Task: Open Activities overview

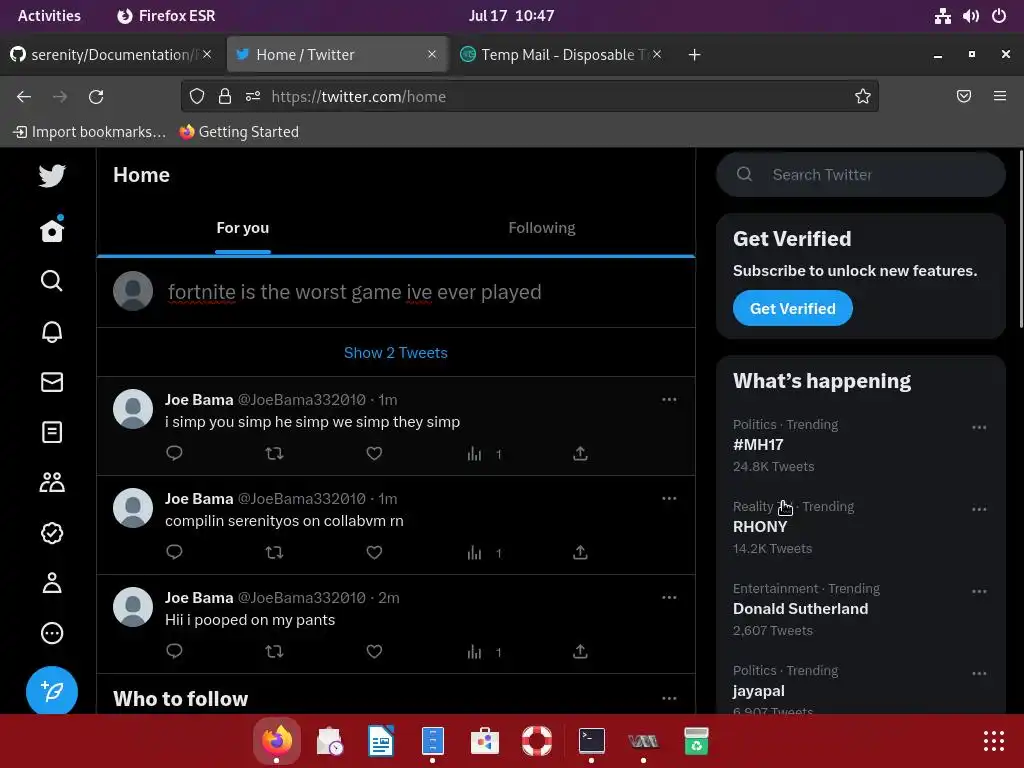Action: pyautogui.click(x=49, y=16)
